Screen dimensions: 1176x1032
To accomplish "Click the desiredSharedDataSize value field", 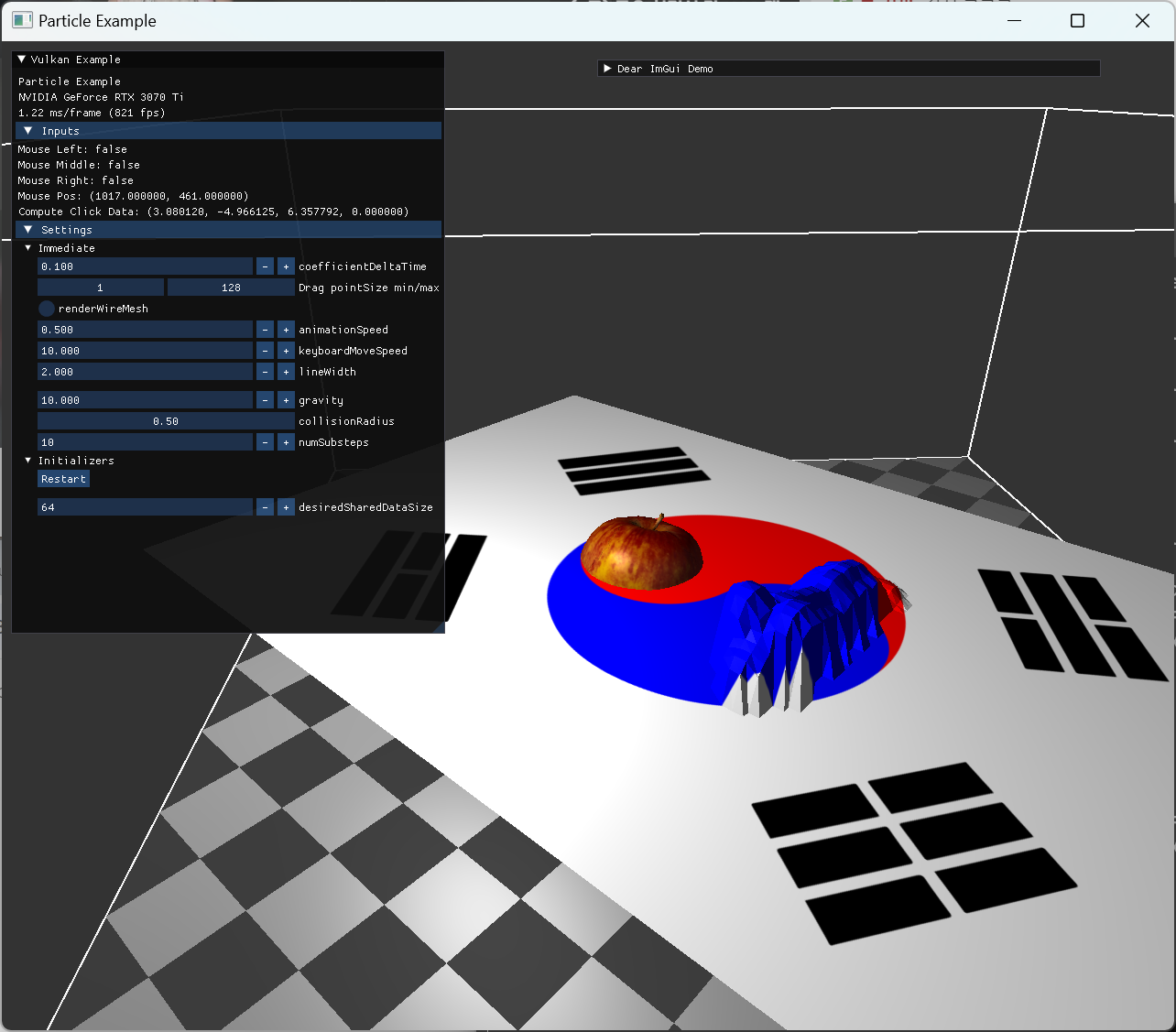I will point(145,507).
